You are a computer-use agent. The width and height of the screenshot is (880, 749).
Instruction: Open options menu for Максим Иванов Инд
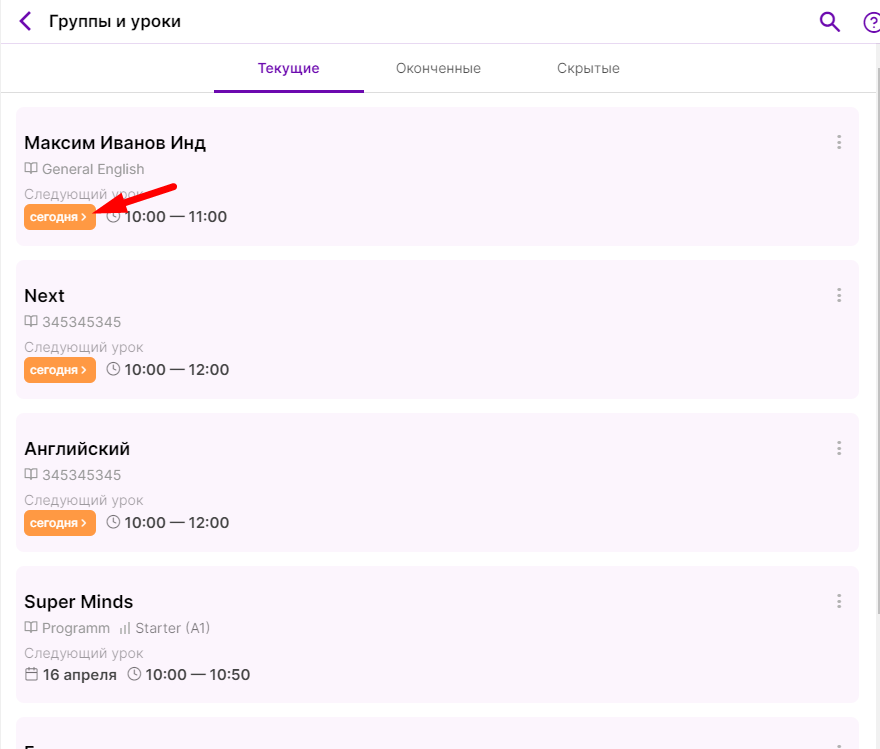click(x=839, y=142)
